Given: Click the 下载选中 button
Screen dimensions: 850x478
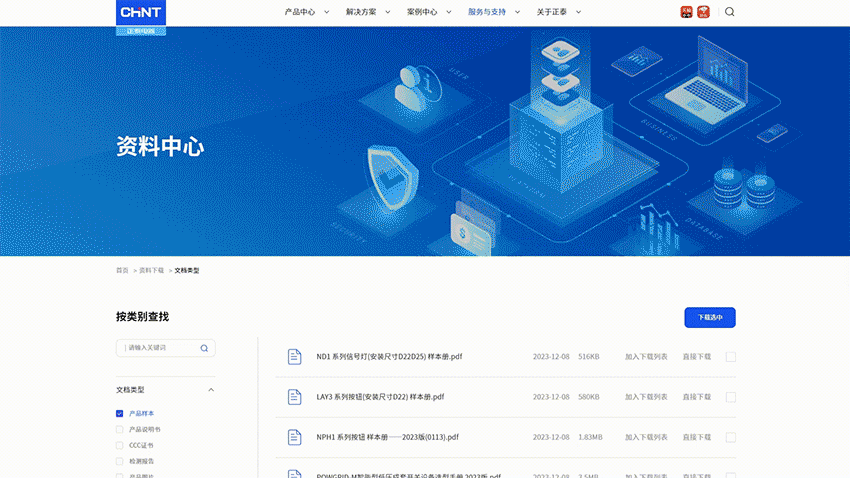Looking at the screenshot, I should point(710,318).
